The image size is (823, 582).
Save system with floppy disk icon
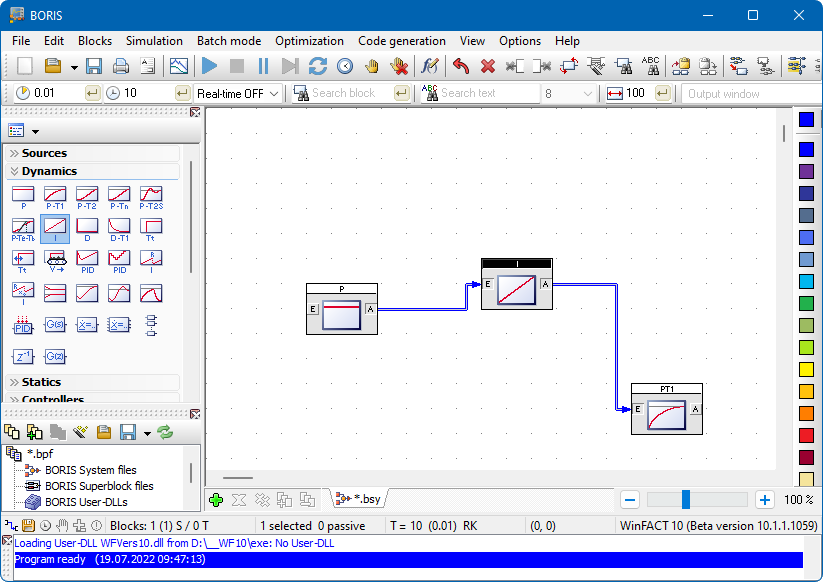(94, 66)
